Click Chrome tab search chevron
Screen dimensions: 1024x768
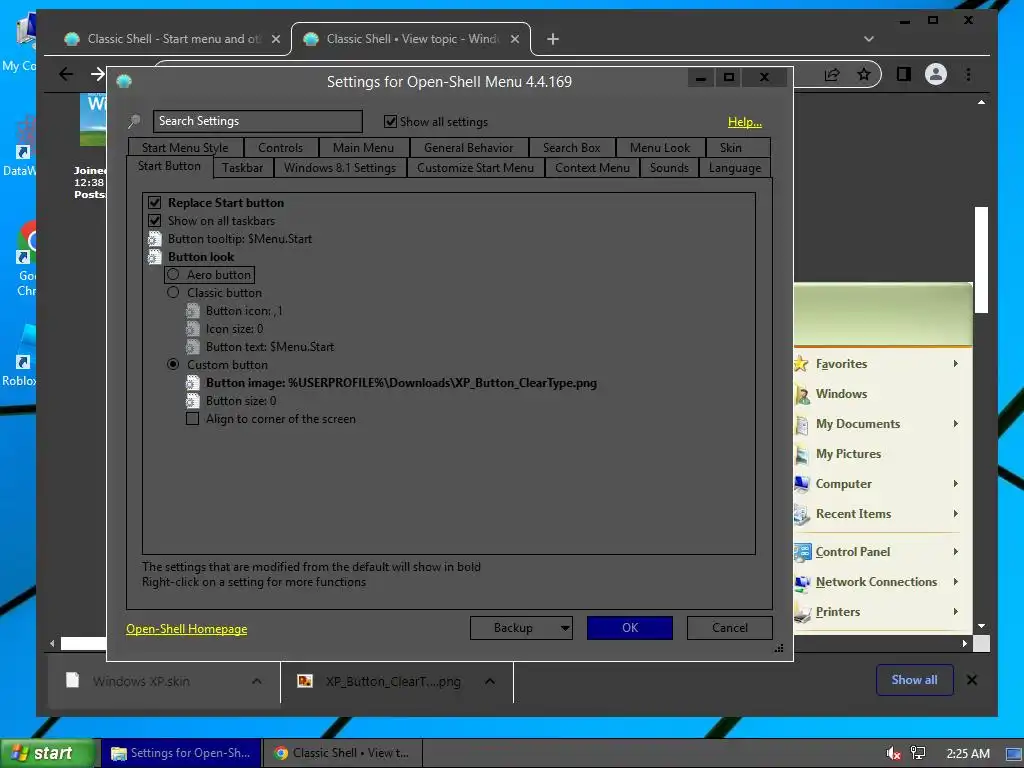click(869, 39)
